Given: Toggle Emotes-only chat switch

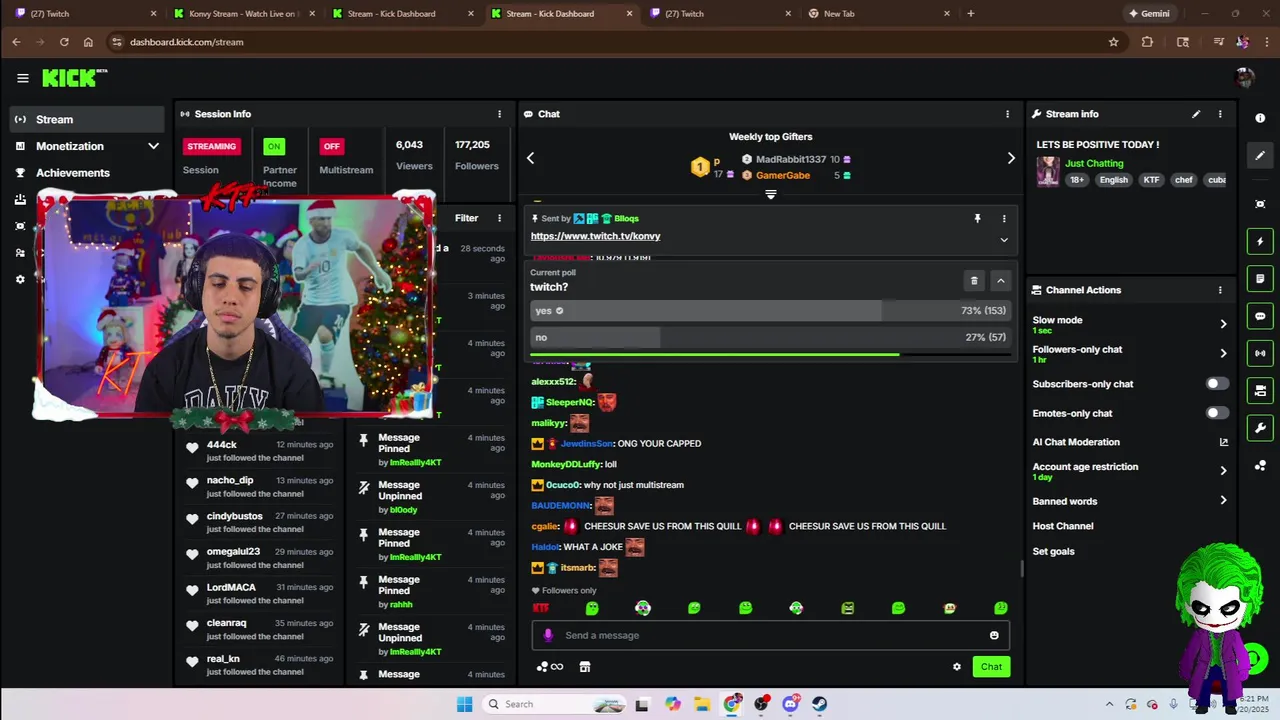Looking at the screenshot, I should (1216, 413).
